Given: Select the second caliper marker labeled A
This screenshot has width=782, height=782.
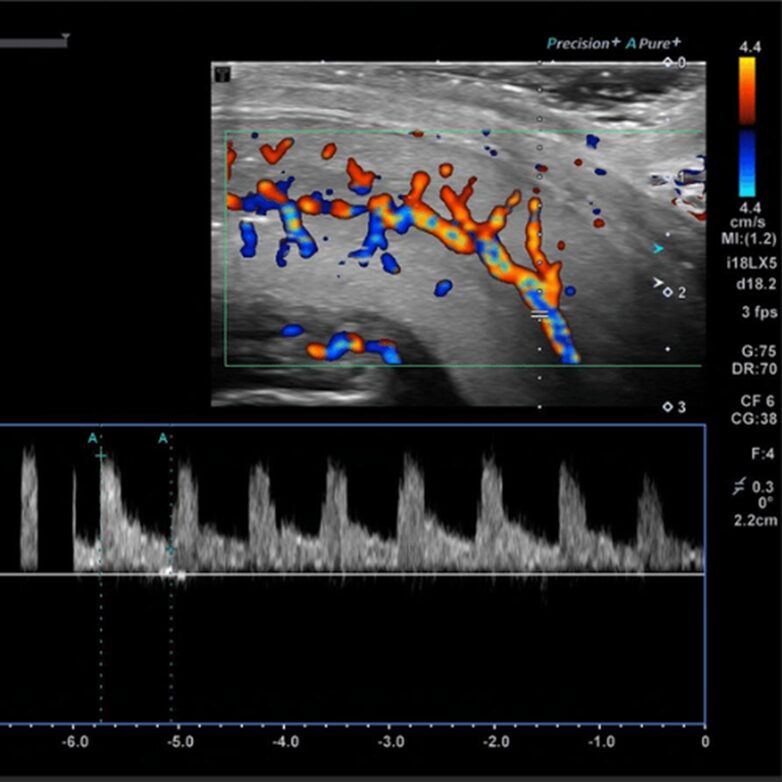Looking at the screenshot, I should [163, 438].
